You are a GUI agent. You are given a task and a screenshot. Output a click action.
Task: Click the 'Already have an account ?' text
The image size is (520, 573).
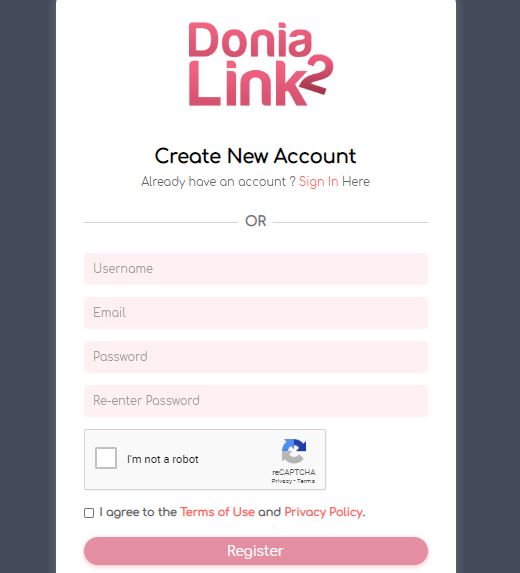(219, 182)
